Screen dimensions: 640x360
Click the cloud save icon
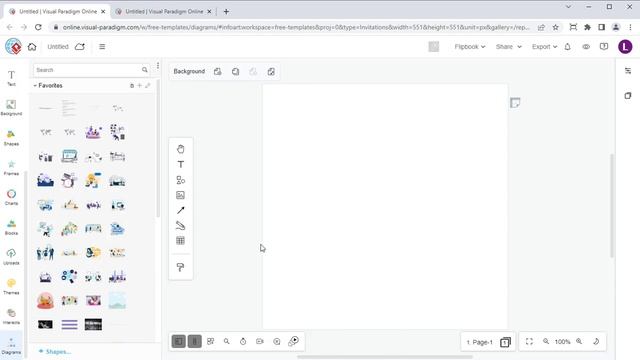point(80,47)
